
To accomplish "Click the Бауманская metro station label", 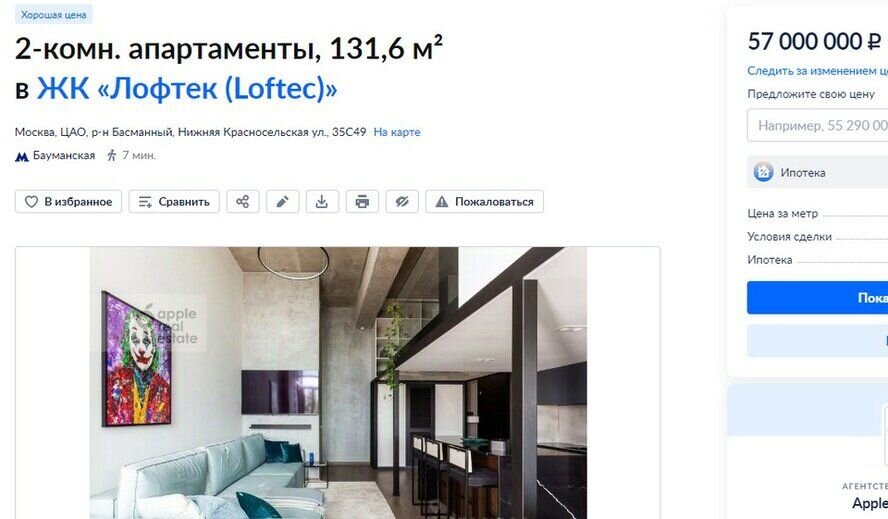I will point(64,155).
